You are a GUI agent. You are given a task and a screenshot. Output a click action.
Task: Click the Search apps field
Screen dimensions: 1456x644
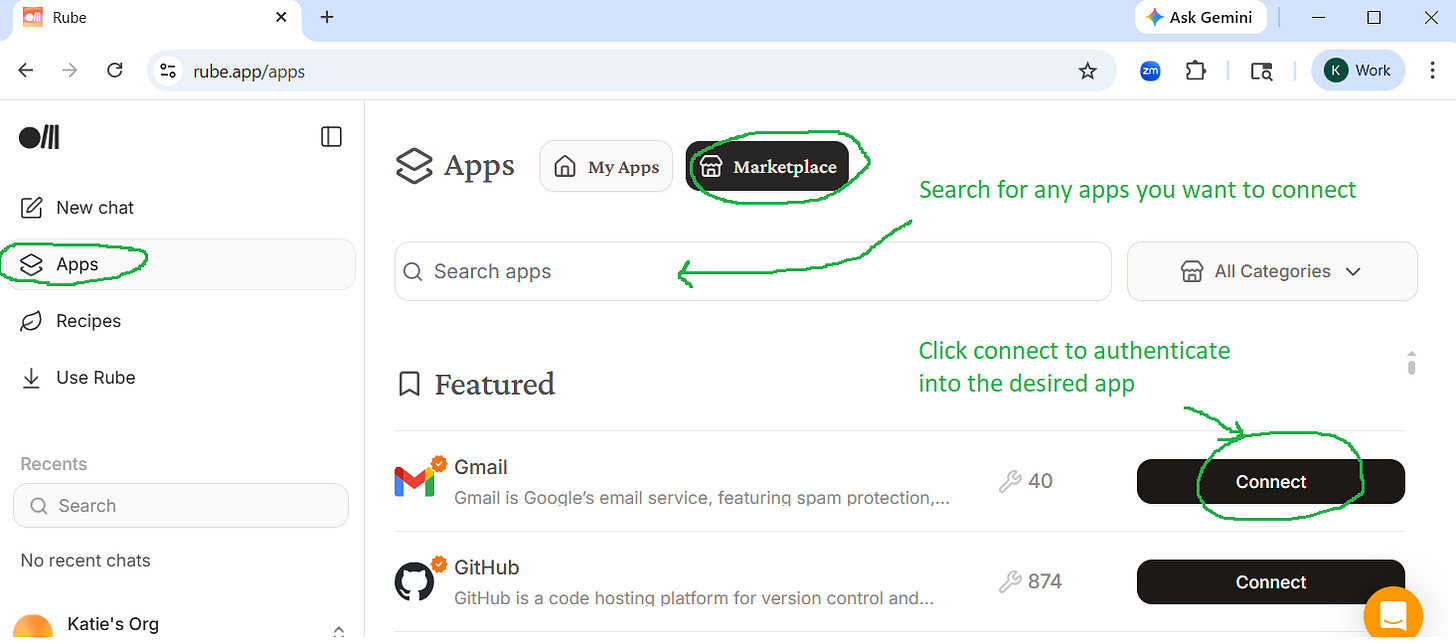coord(753,271)
